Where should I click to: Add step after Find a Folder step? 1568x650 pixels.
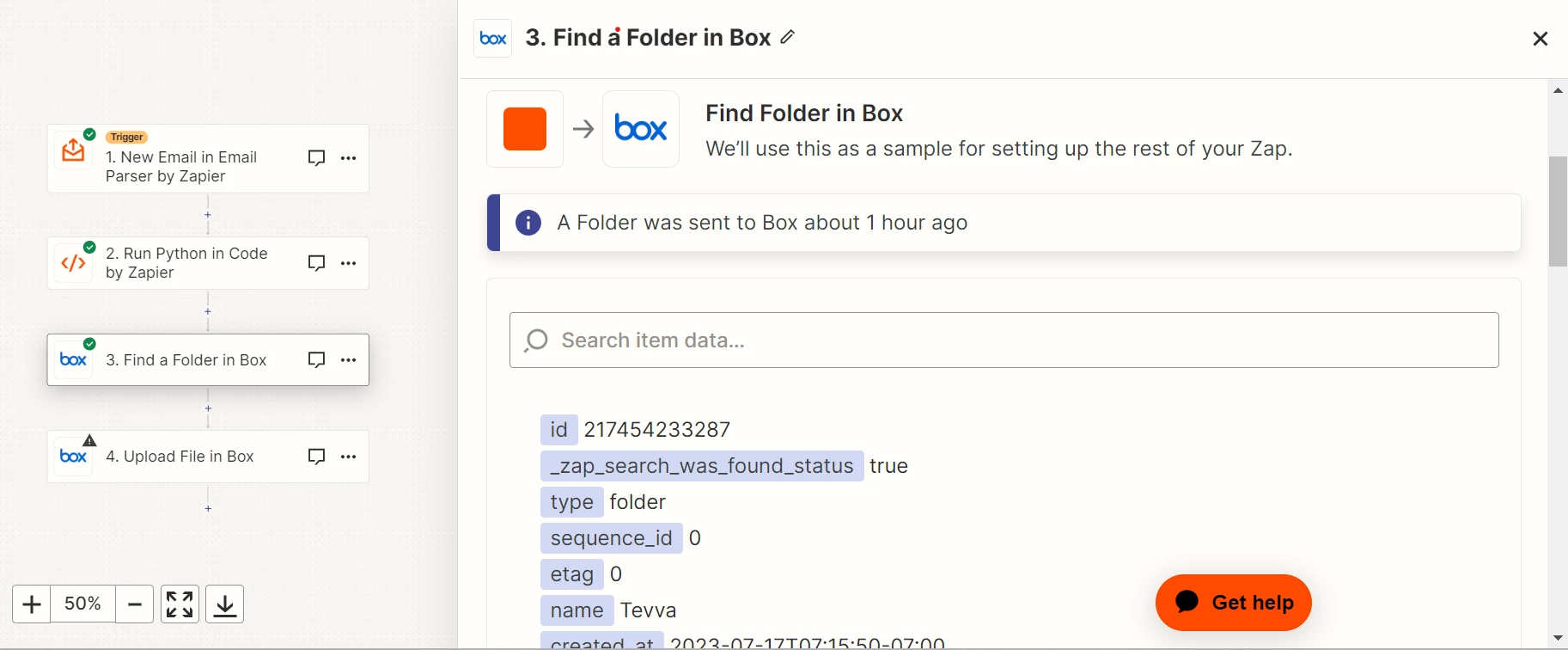[x=208, y=408]
